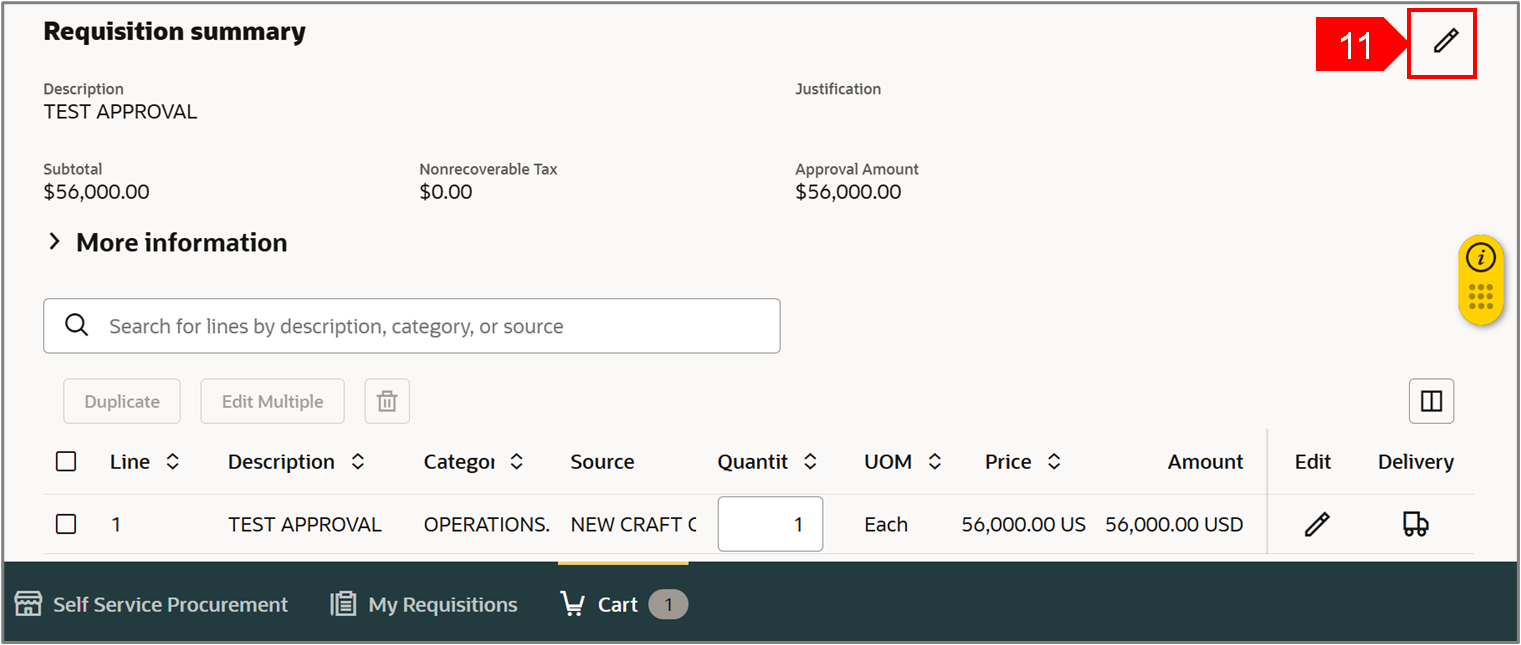This screenshot has height=645, width=1521.
Task: Go to Self Service Procurement tab
Action: pos(152,605)
